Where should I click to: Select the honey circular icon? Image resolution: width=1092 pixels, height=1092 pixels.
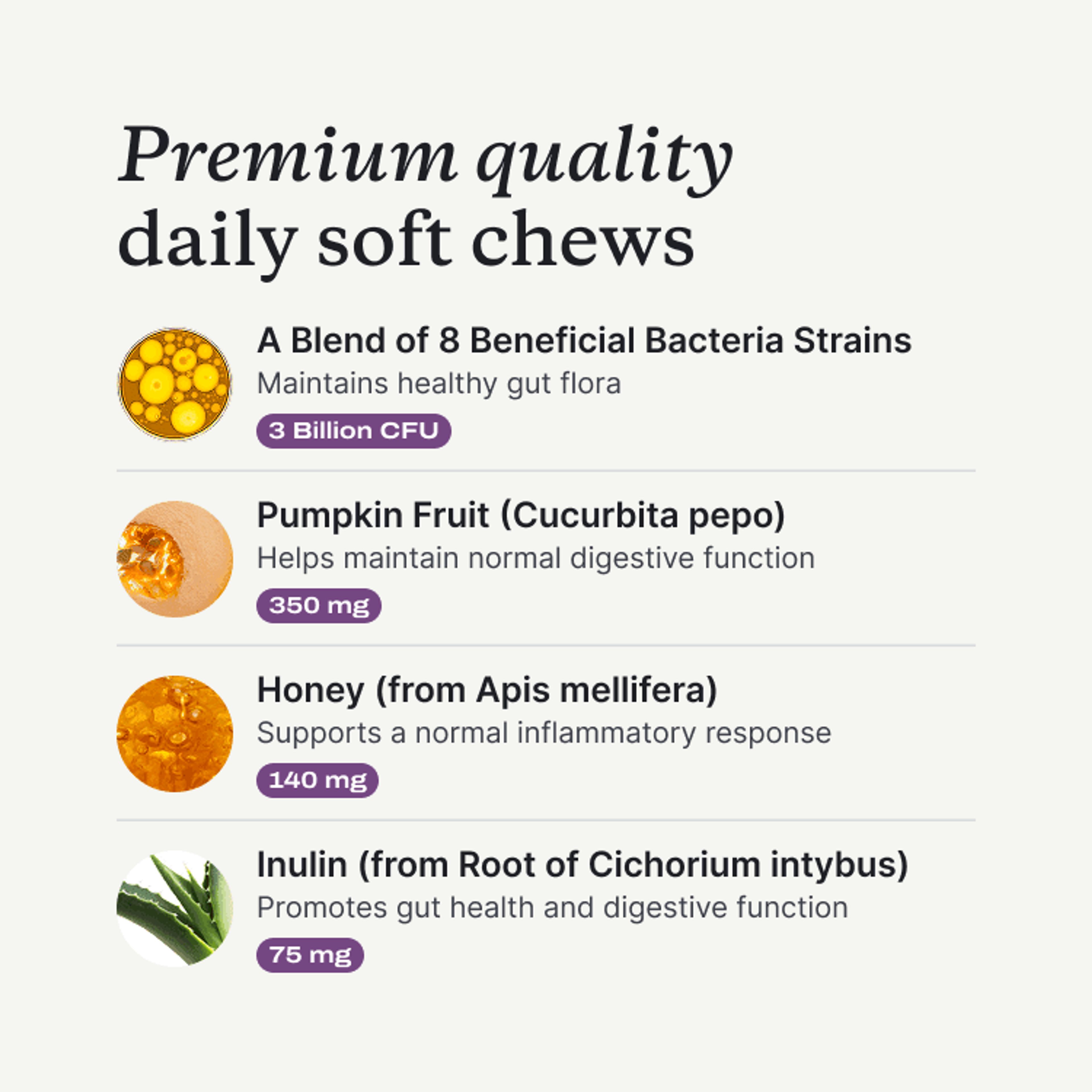(x=174, y=733)
